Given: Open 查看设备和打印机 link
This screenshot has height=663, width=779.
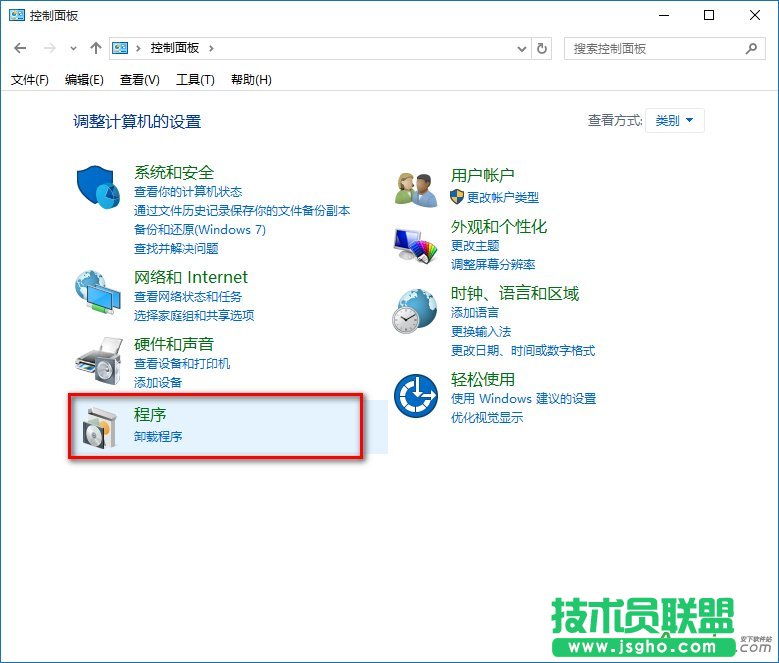Looking at the screenshot, I should pos(182,364).
